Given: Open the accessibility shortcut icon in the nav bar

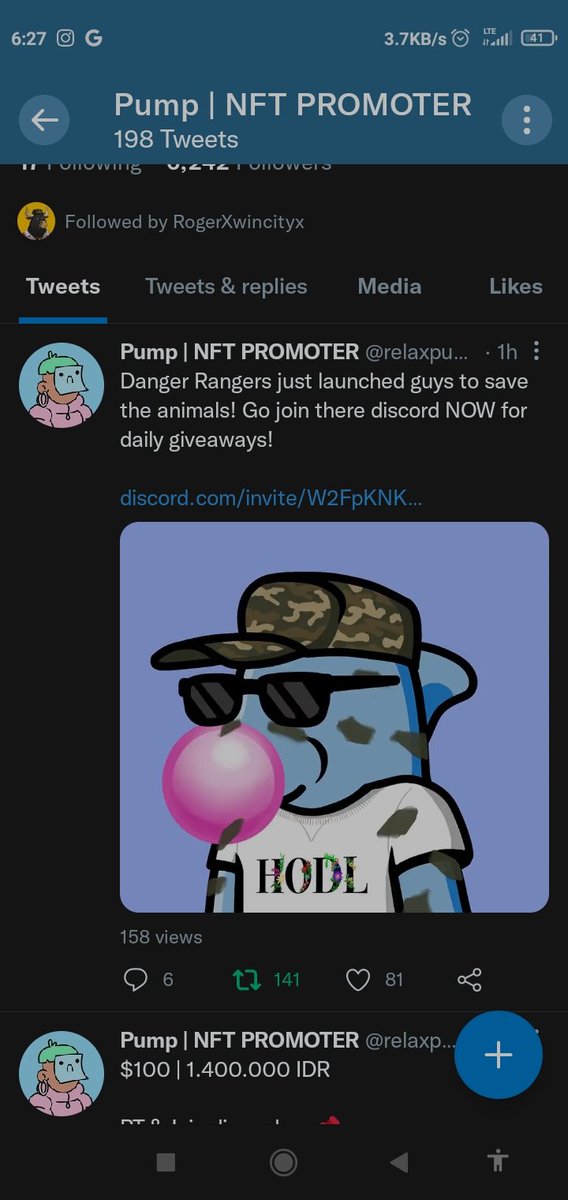Looking at the screenshot, I should (497, 1161).
